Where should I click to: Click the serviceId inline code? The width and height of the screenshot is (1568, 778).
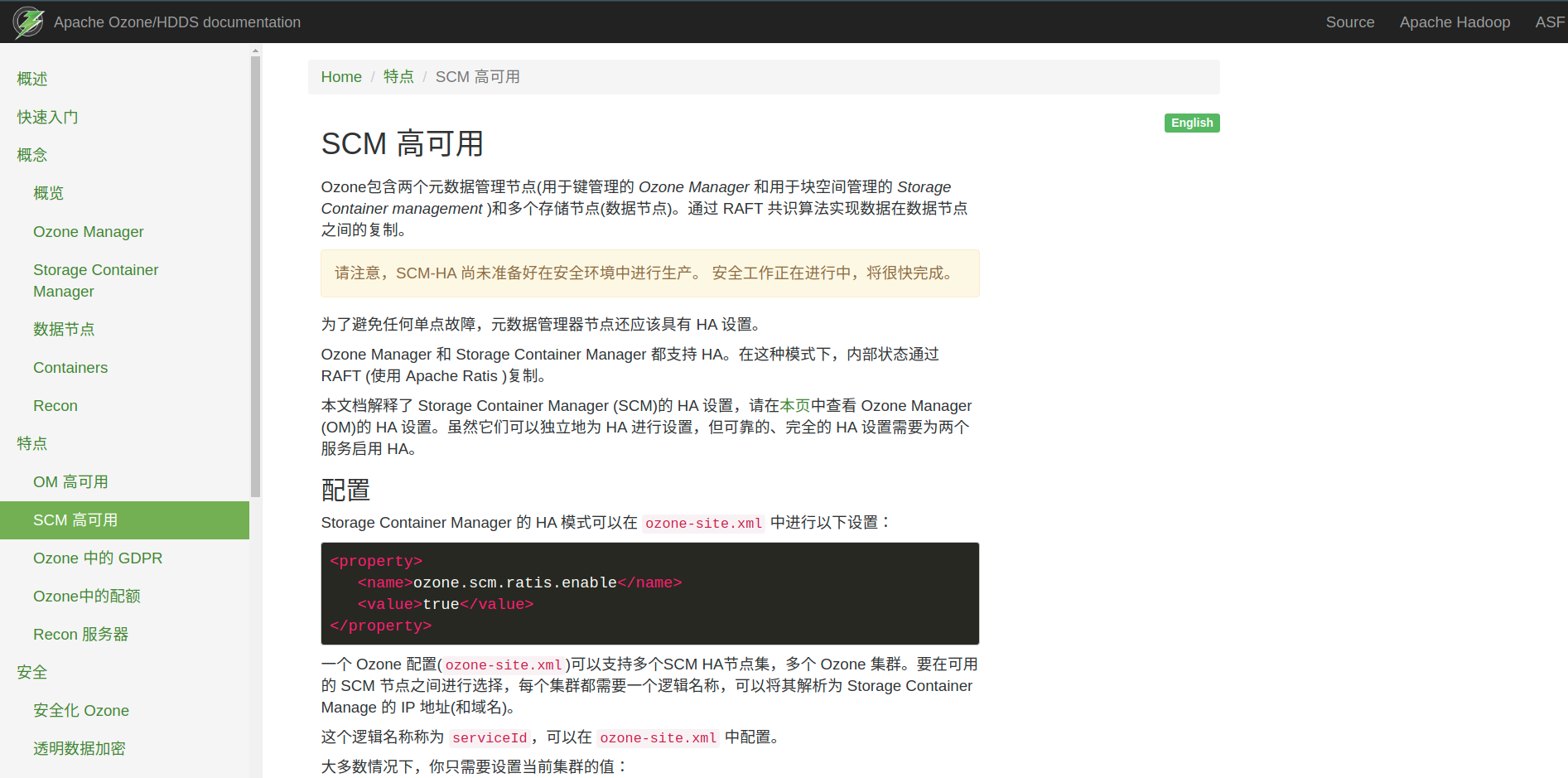(490, 737)
